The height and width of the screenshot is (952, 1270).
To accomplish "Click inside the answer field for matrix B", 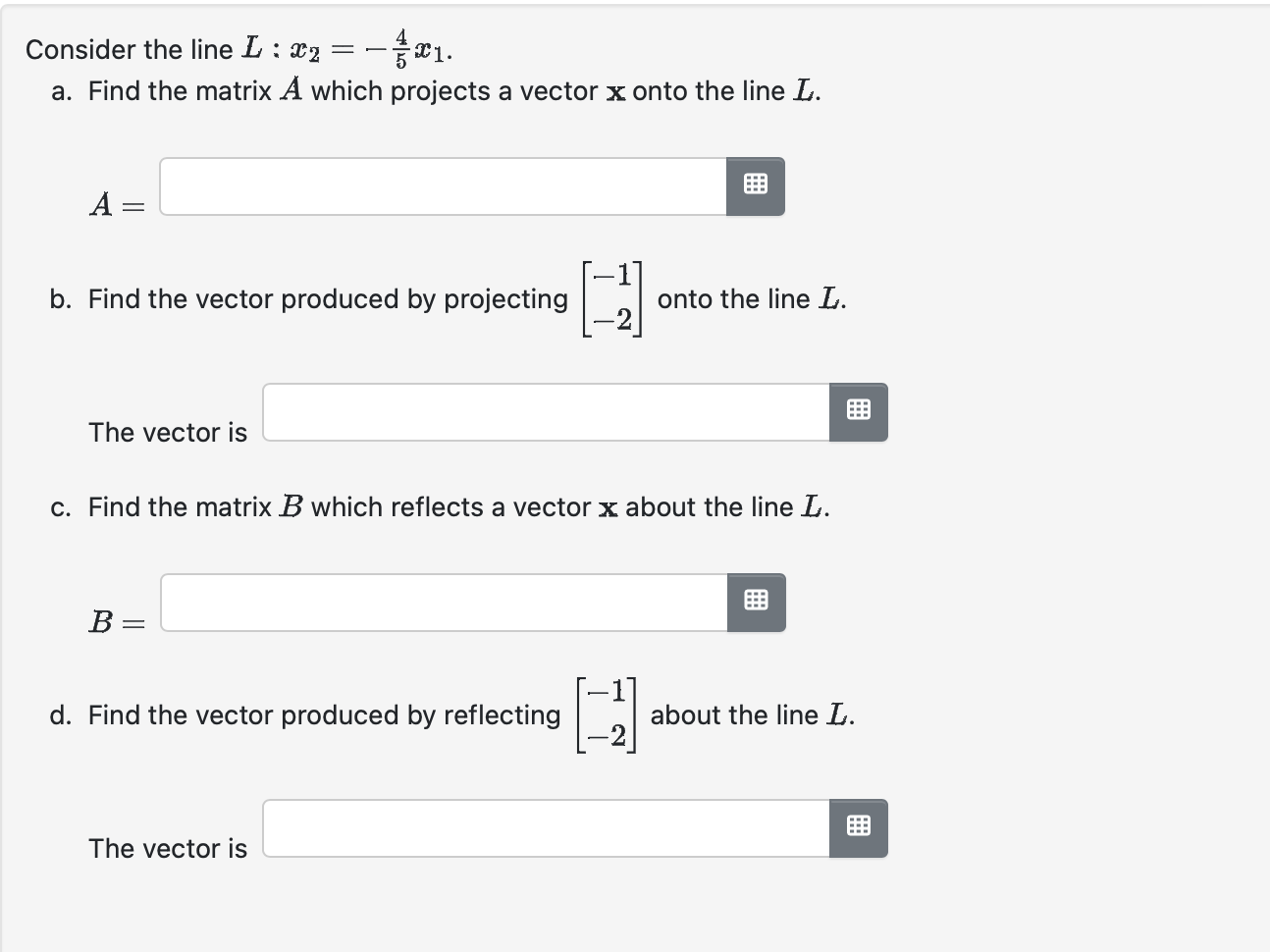I will click(442, 602).
